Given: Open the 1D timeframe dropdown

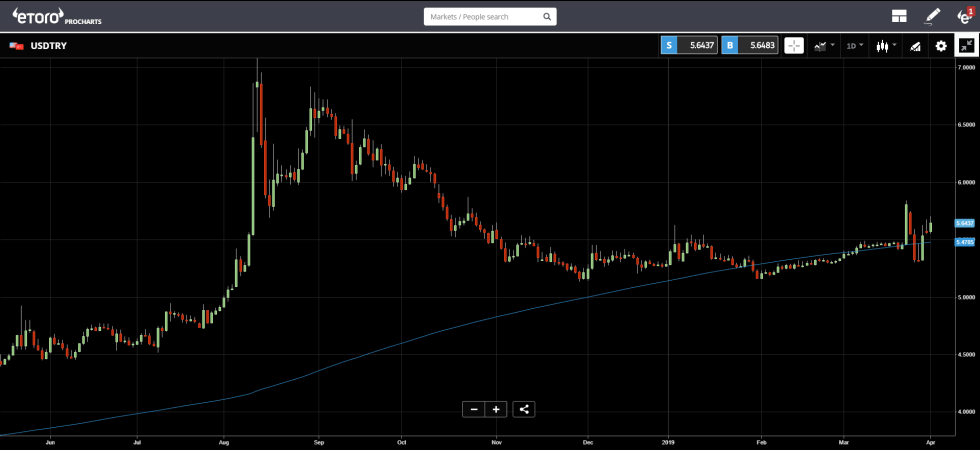Looking at the screenshot, I should [855, 45].
